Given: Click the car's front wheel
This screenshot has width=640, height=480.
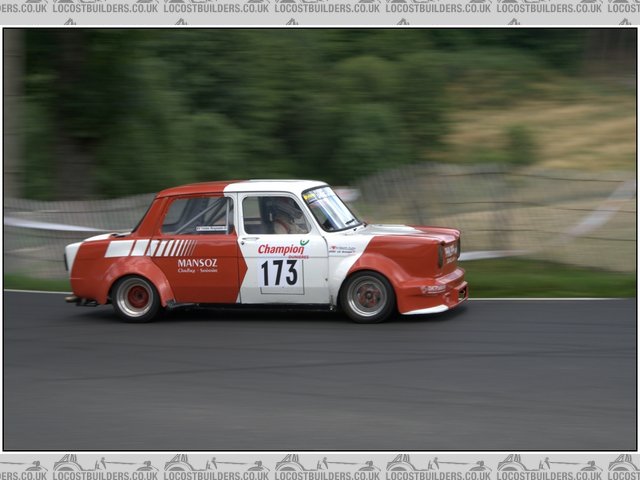Looking at the screenshot, I should tap(366, 296).
